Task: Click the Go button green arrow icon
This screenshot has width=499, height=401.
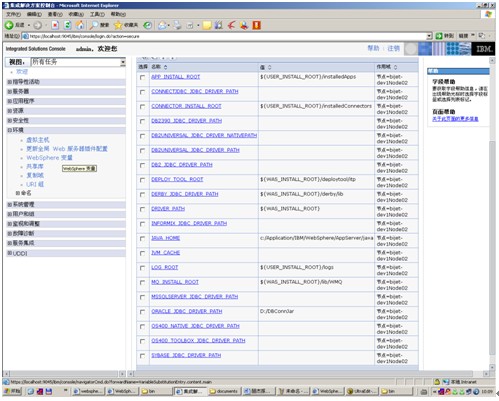Action: tap(439, 36)
